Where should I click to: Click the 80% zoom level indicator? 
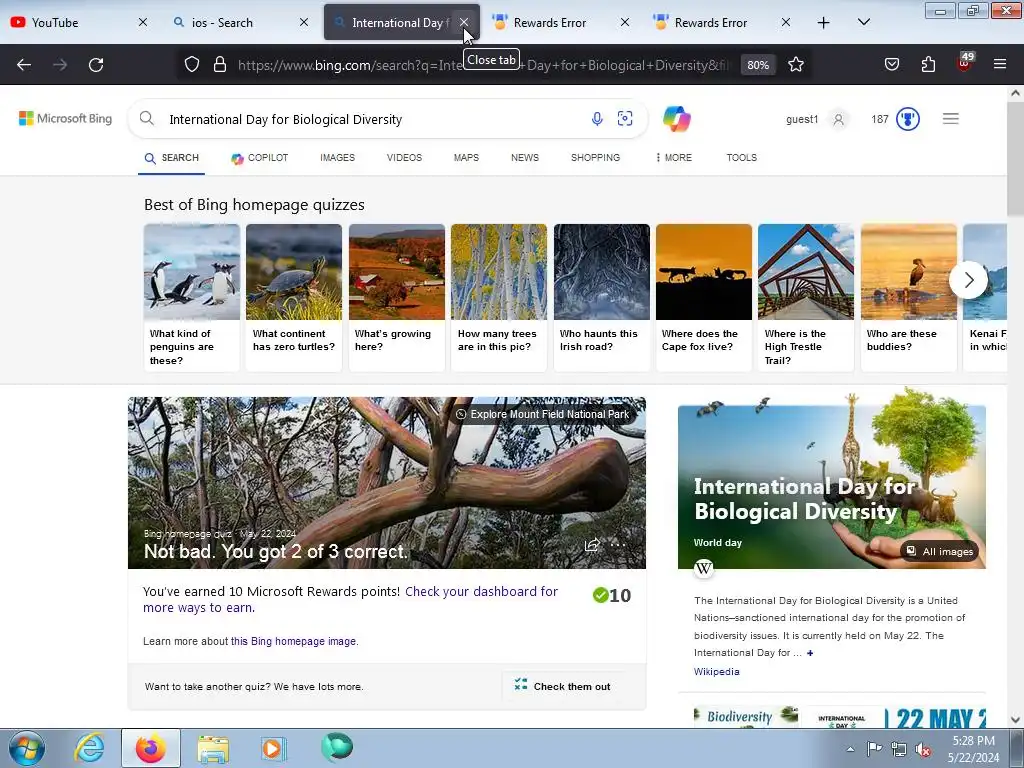tap(758, 65)
